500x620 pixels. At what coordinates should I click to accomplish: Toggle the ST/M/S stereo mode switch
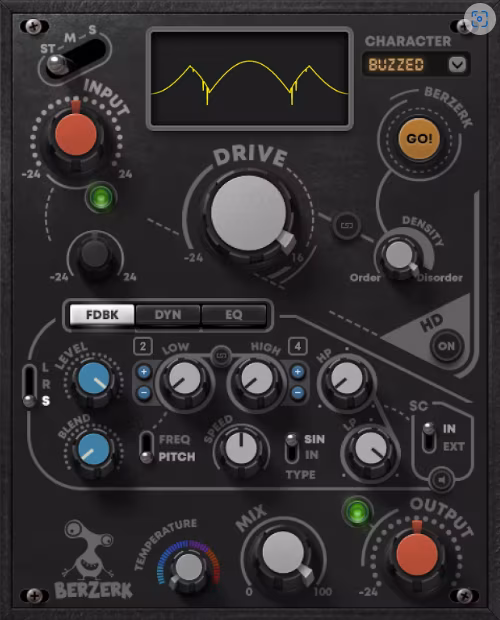75,59
